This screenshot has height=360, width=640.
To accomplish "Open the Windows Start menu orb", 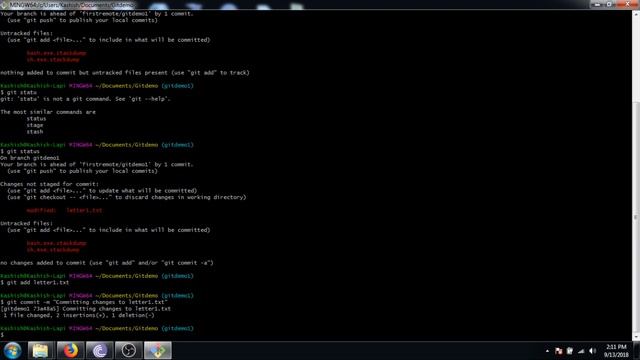I will coord(12,351).
